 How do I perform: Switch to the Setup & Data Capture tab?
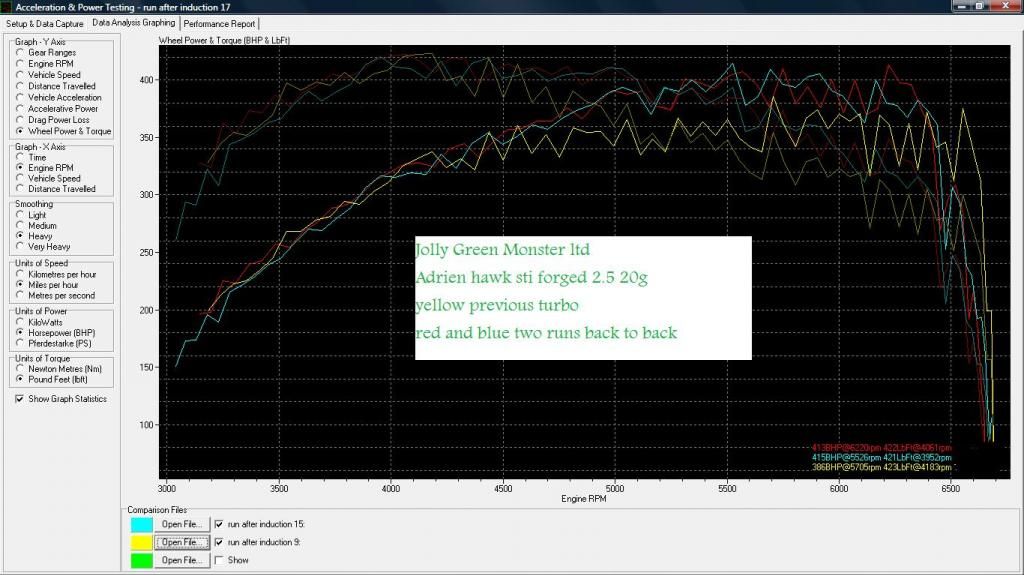[x=45, y=23]
